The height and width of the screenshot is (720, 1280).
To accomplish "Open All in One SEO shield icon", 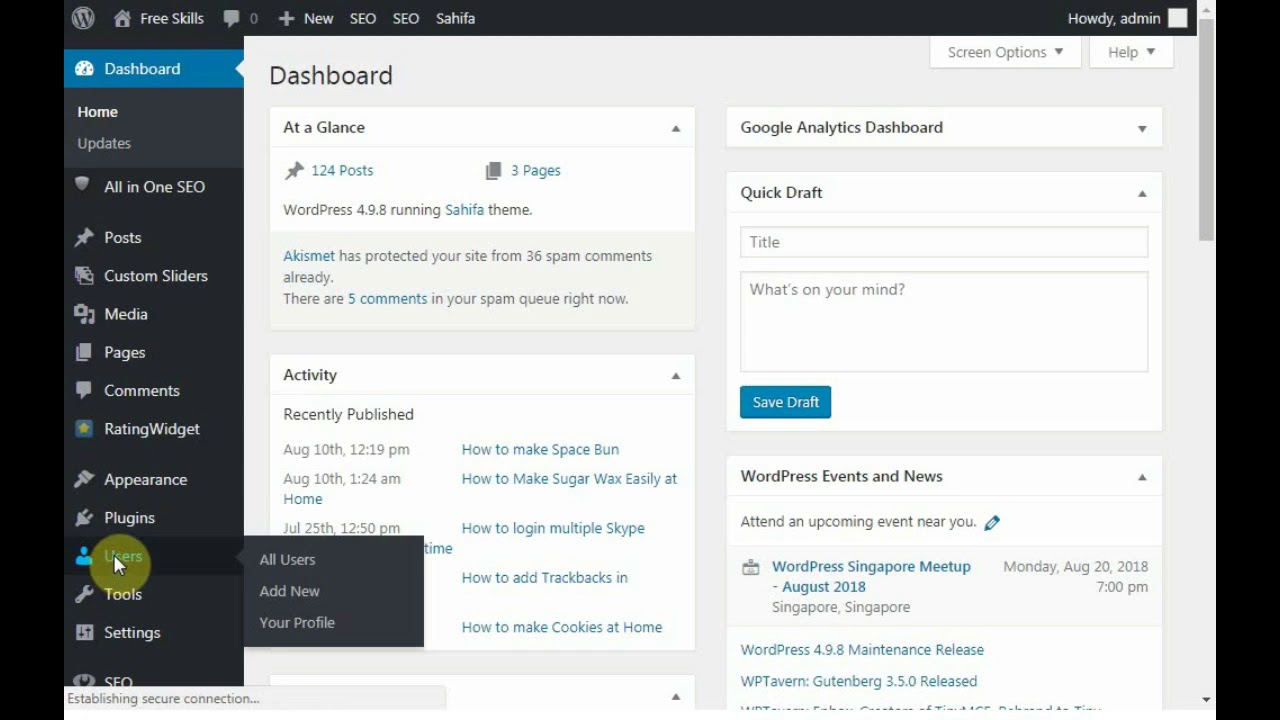I will pyautogui.click(x=84, y=186).
